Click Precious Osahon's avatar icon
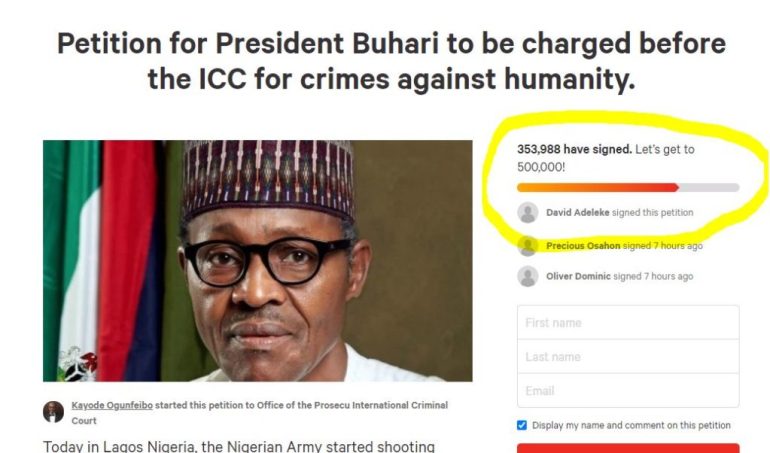770x453 pixels. click(528, 245)
